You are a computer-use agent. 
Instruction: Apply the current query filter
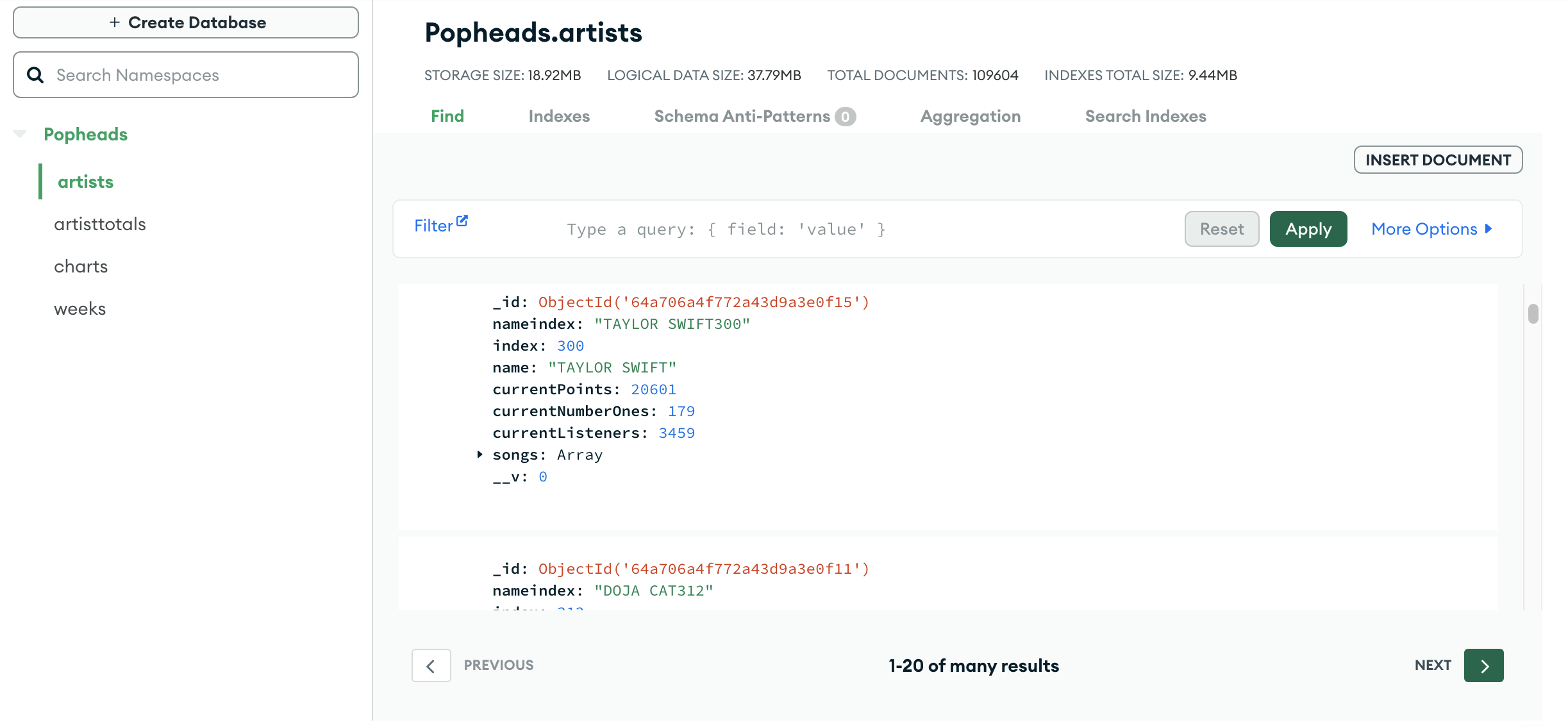[x=1308, y=229]
